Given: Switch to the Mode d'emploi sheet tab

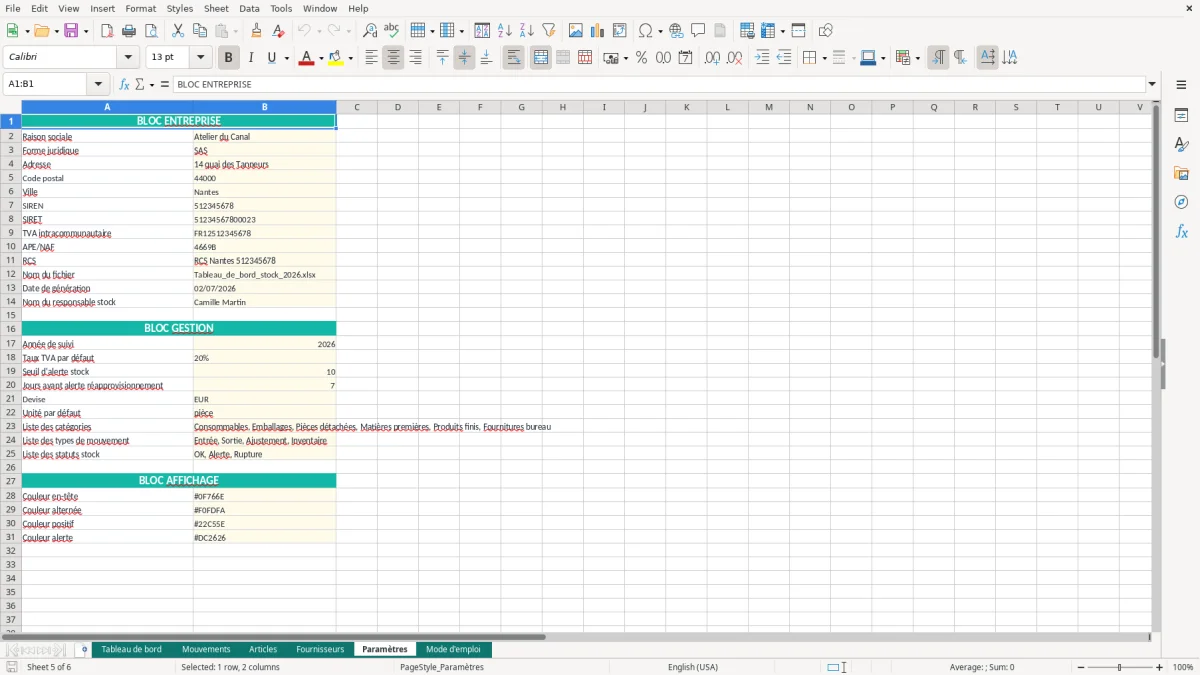Looking at the screenshot, I should pyautogui.click(x=453, y=649).
